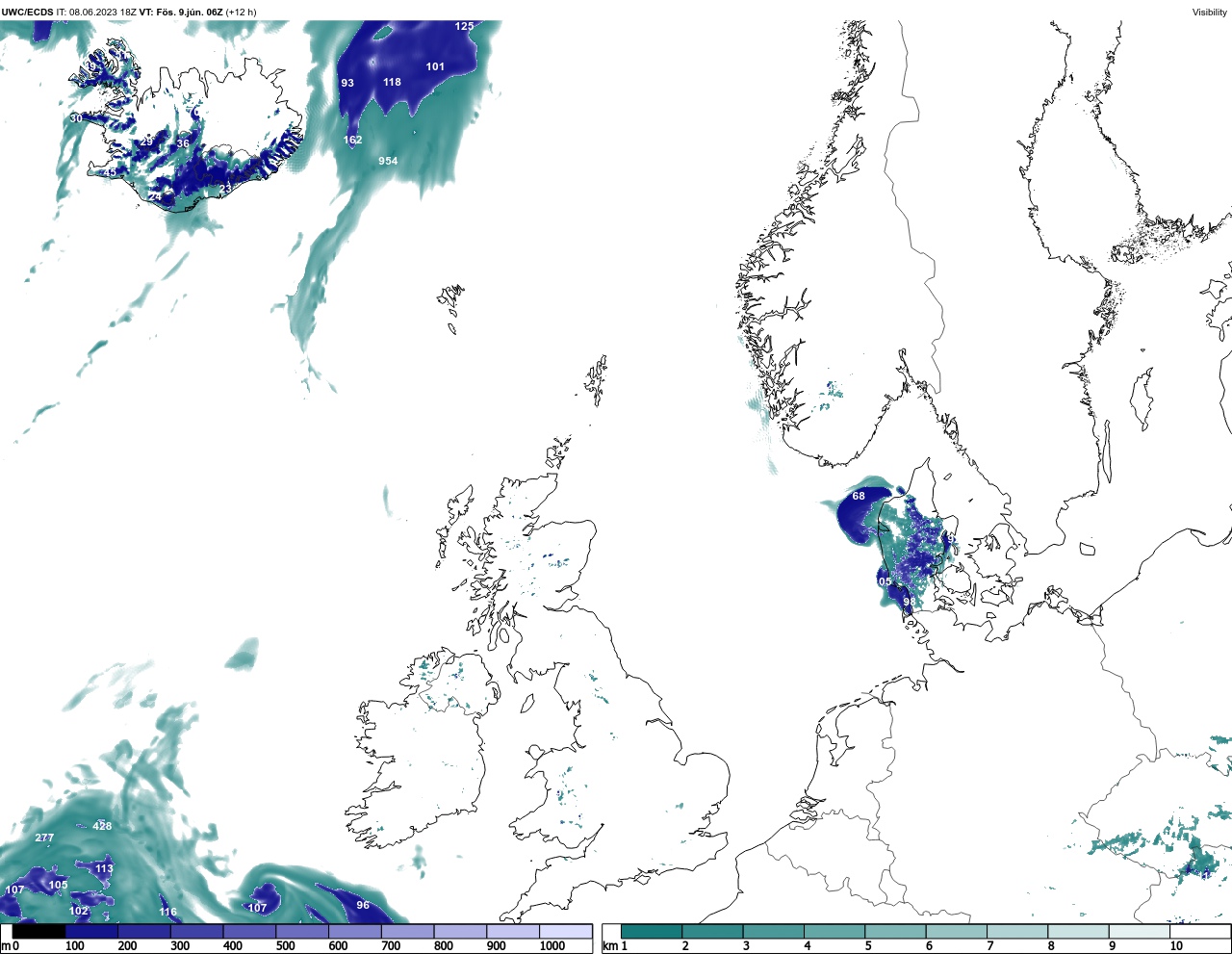Click the '277' value in the southwest
1232x954 pixels.
44,838
